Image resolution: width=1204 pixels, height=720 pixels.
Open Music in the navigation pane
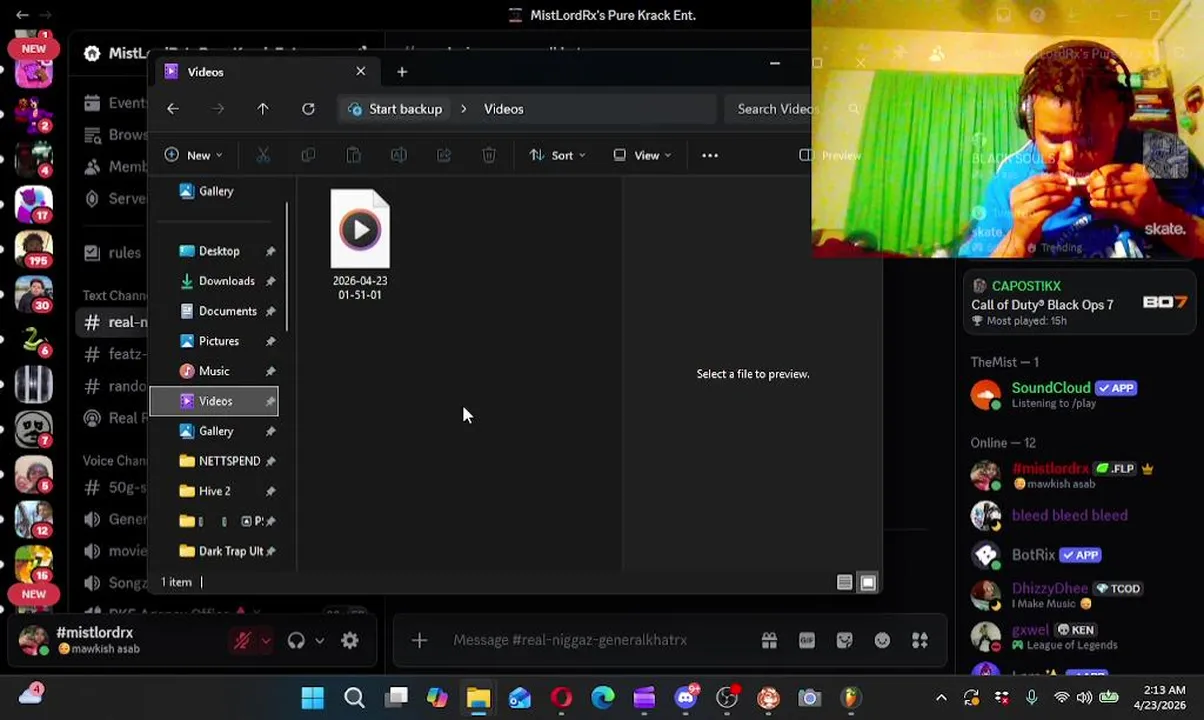coord(215,371)
